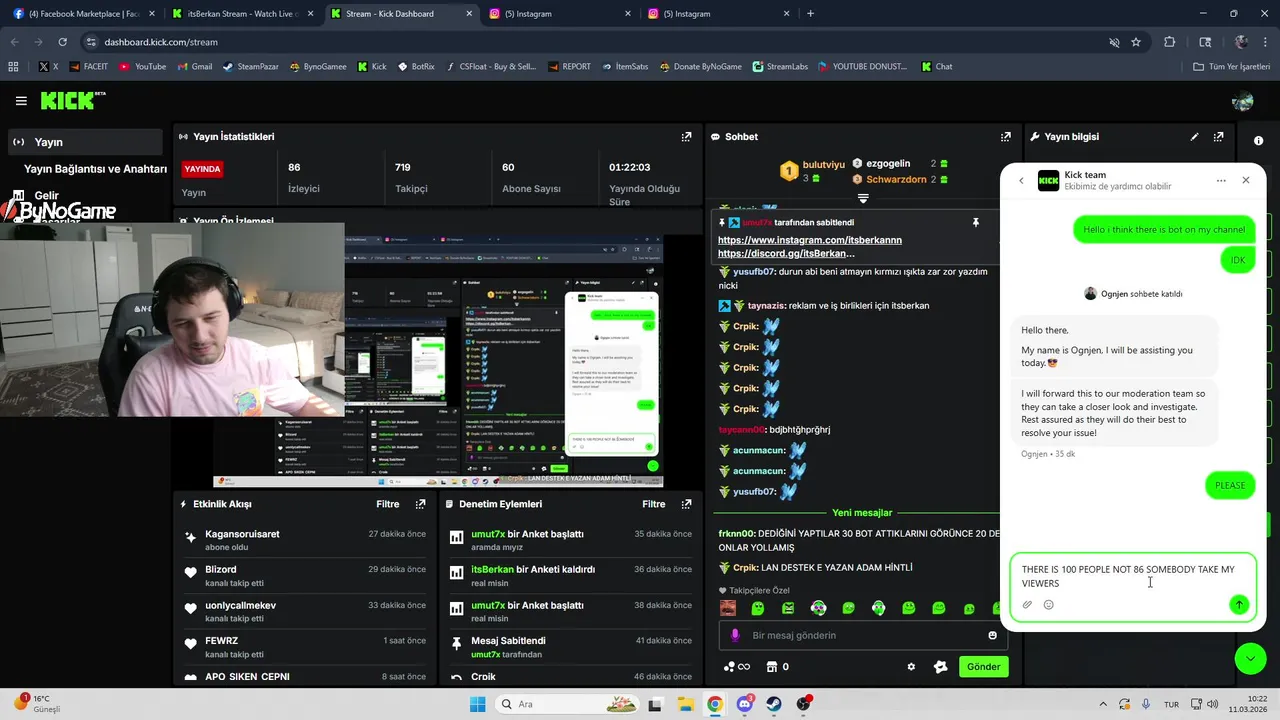Image resolution: width=1280 pixels, height=720 pixels.
Task: Open the pinned Instagram link
Action: [810, 240]
